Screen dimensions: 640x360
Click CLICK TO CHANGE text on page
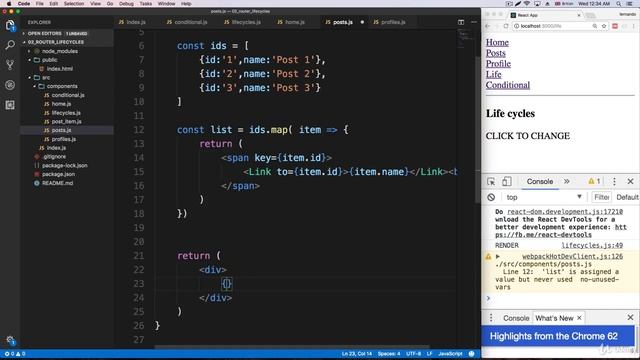(x=528, y=136)
